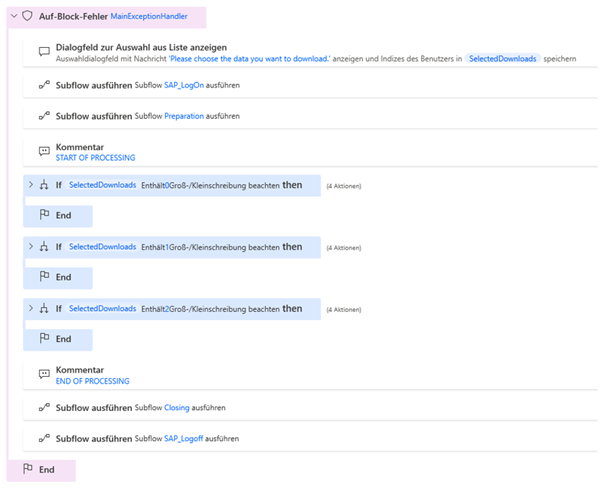Click subflow icon of SAP_Logoff action
The height and width of the screenshot is (488, 605).
coord(44,438)
